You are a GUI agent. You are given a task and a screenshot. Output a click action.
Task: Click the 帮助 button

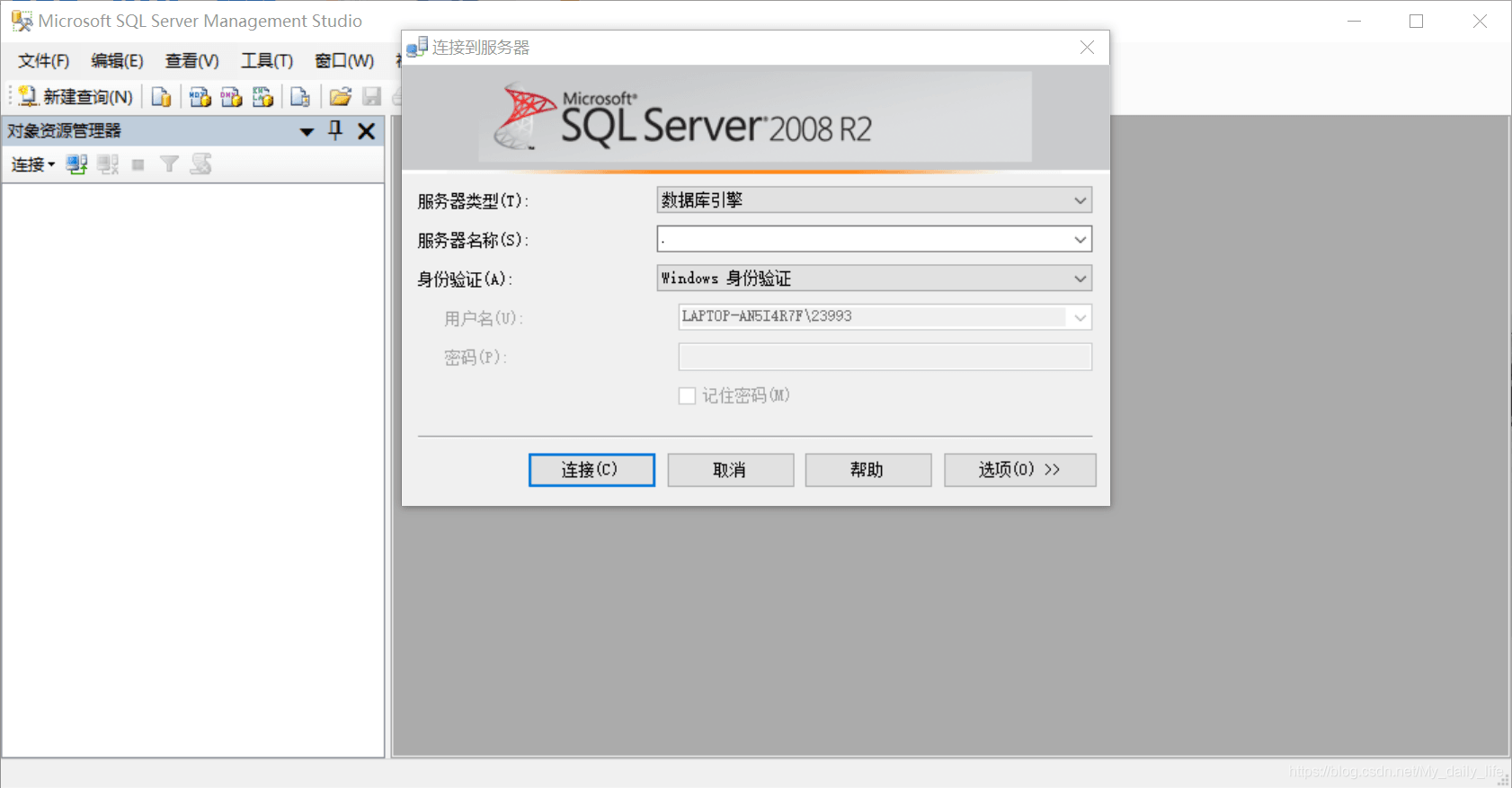[868, 470]
